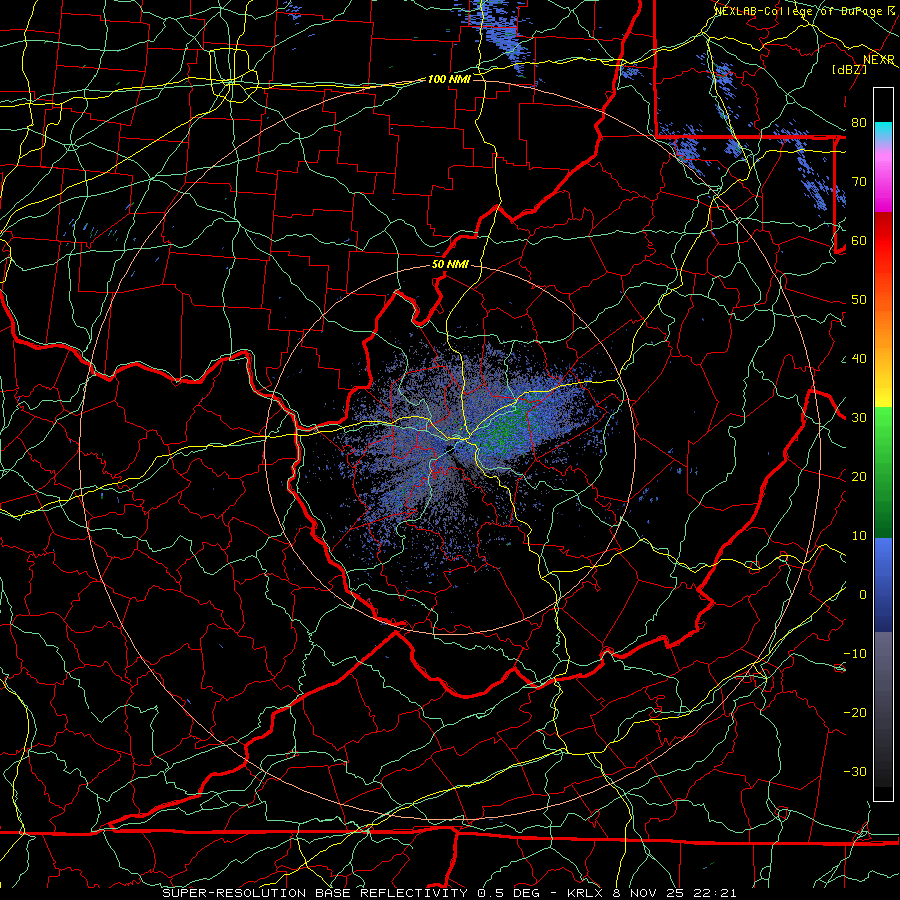
Task: Click the 20 value on the color scale
Action: point(859,476)
